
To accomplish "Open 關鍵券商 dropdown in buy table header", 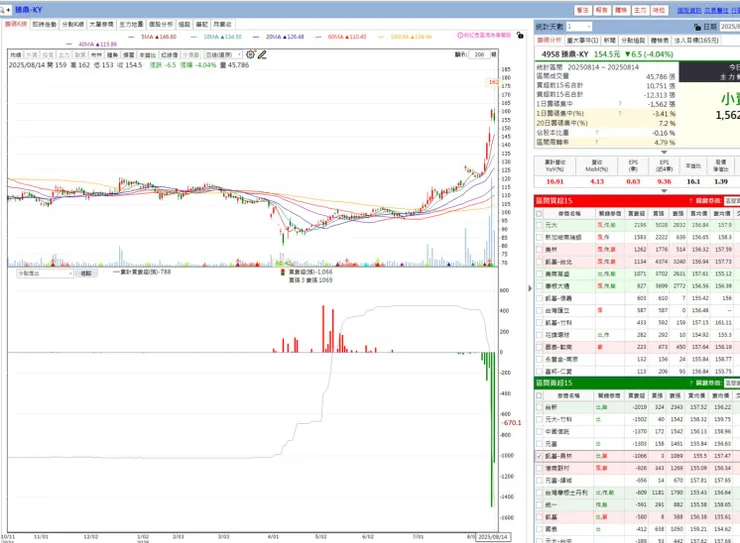I will pyautogui.click(x=732, y=201).
